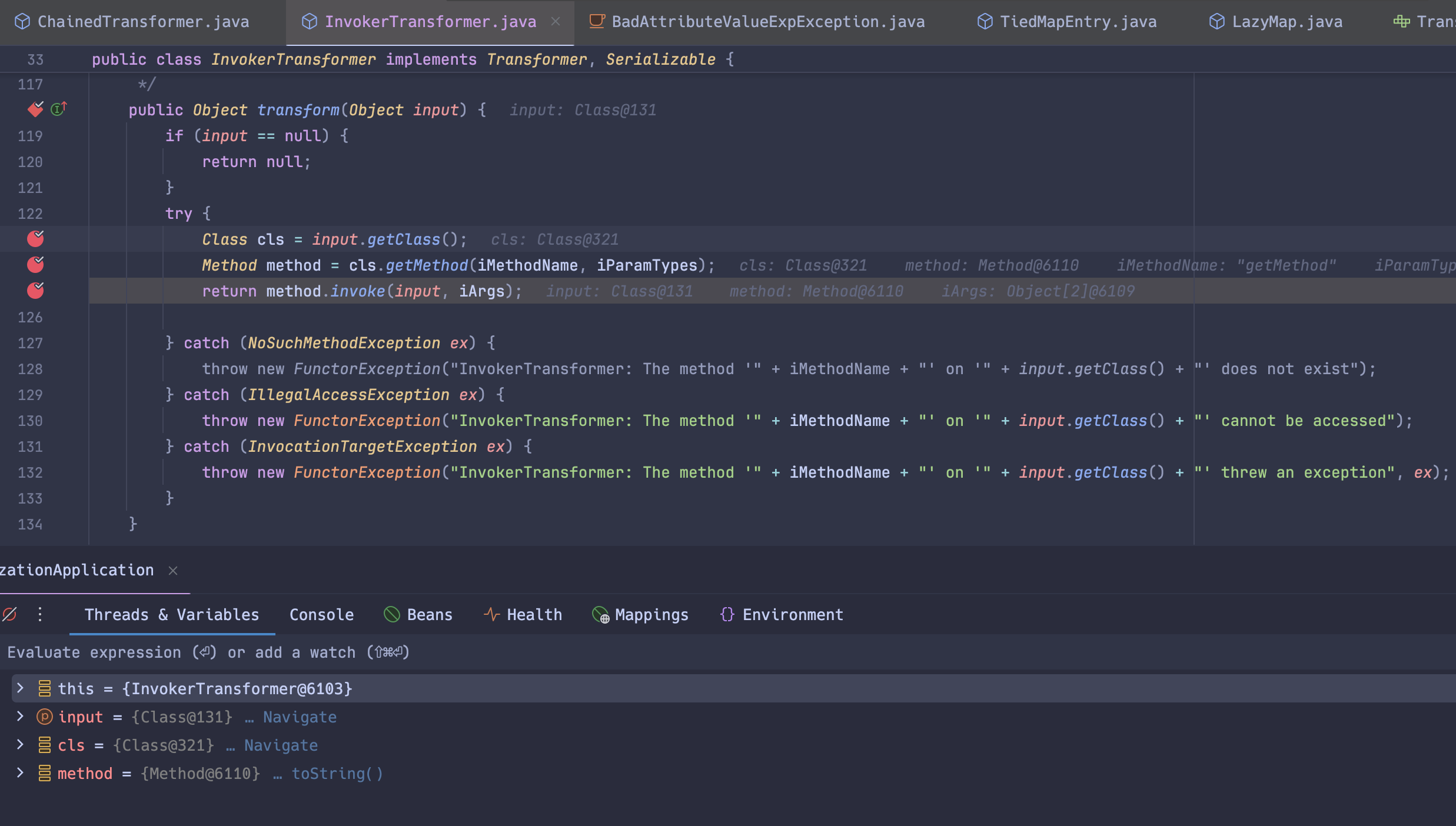Open the debugger options kebab menu
Image resolution: width=1456 pixels, height=826 pixels.
click(x=39, y=614)
